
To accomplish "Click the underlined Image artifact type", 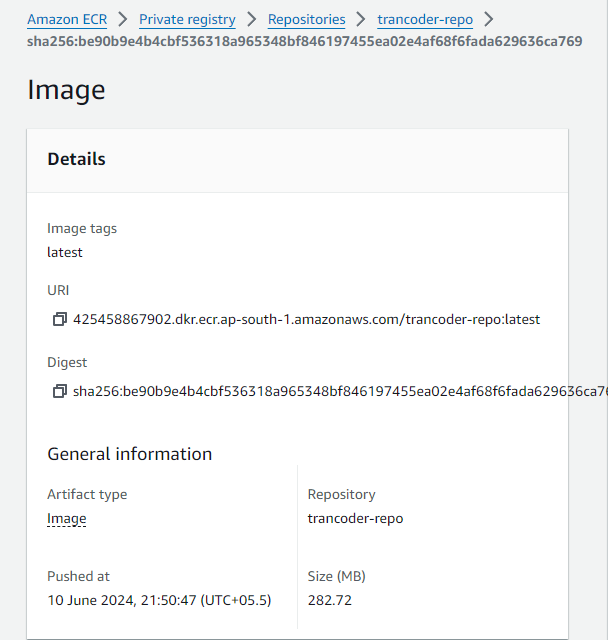I will (67, 518).
